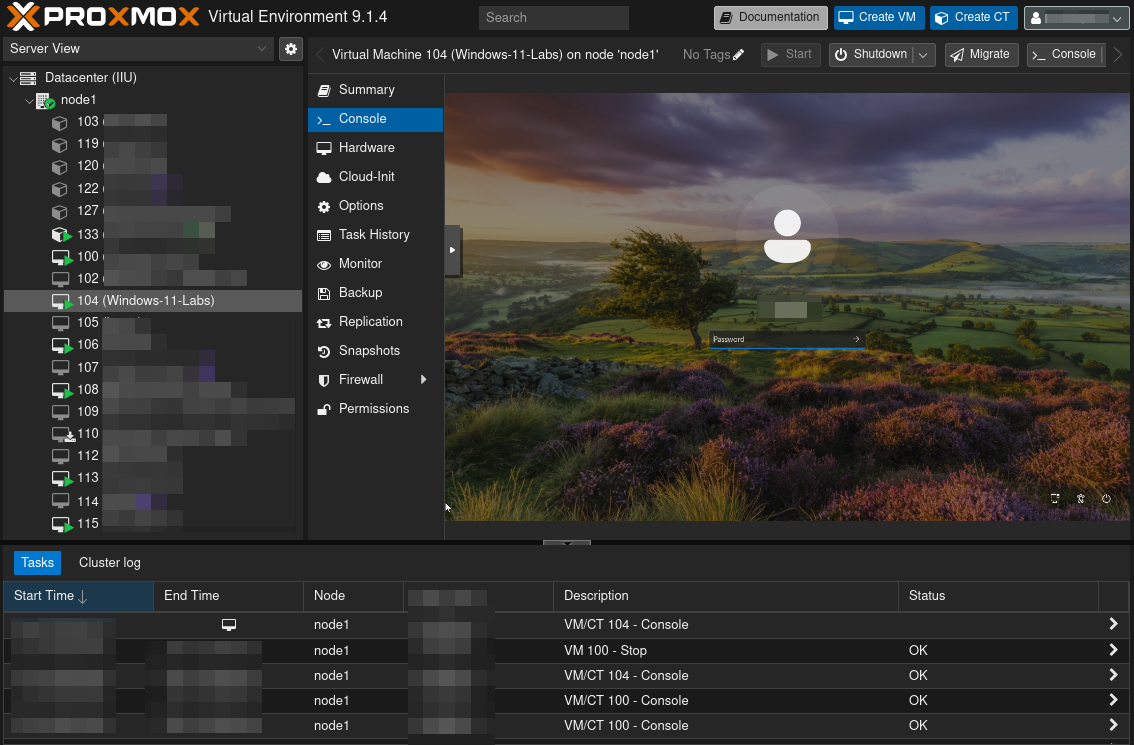The height and width of the screenshot is (745, 1134).
Task: Click the gear icon beside Server View
Action: click(x=290, y=48)
